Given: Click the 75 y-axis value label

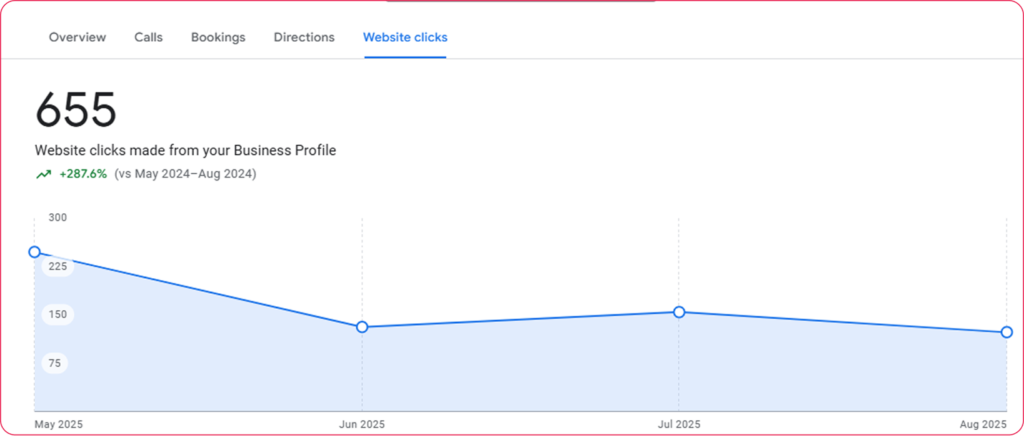Looking at the screenshot, I should coord(56,363).
